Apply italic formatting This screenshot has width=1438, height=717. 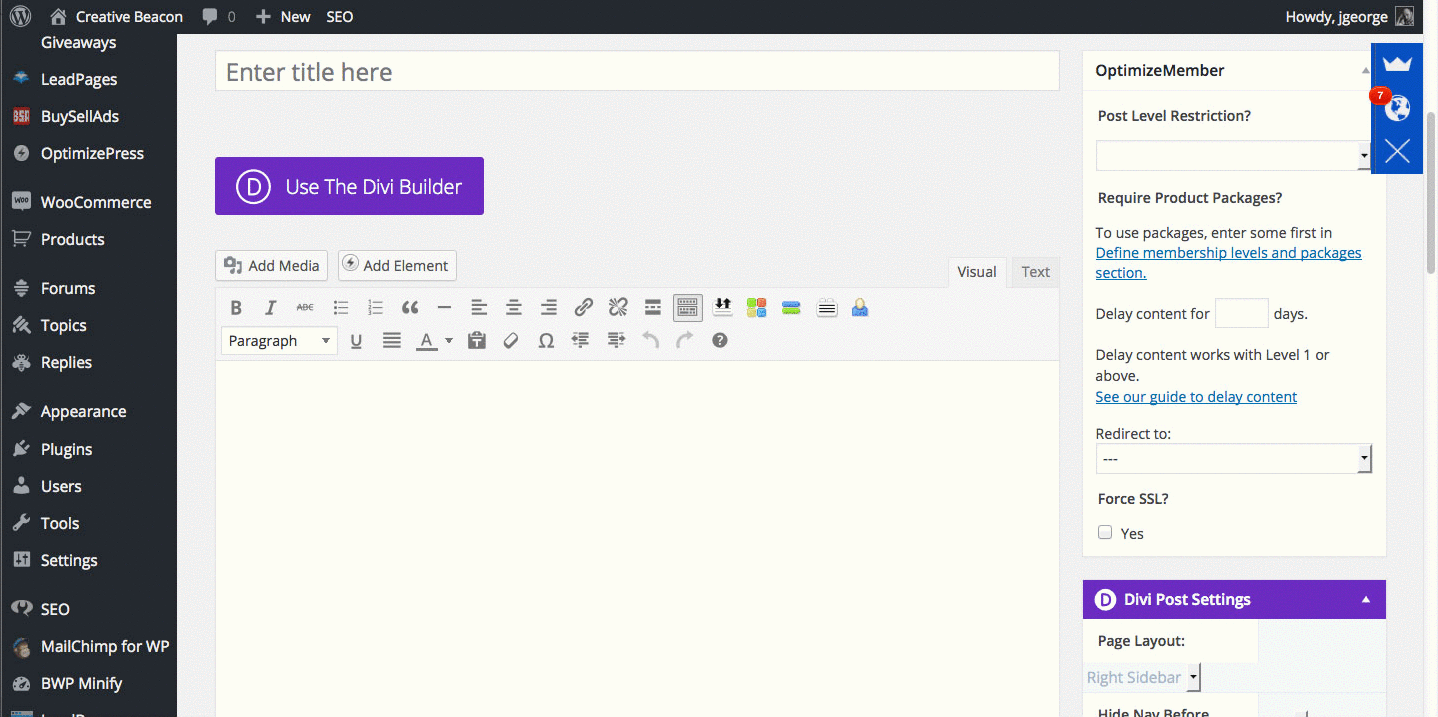[270, 307]
